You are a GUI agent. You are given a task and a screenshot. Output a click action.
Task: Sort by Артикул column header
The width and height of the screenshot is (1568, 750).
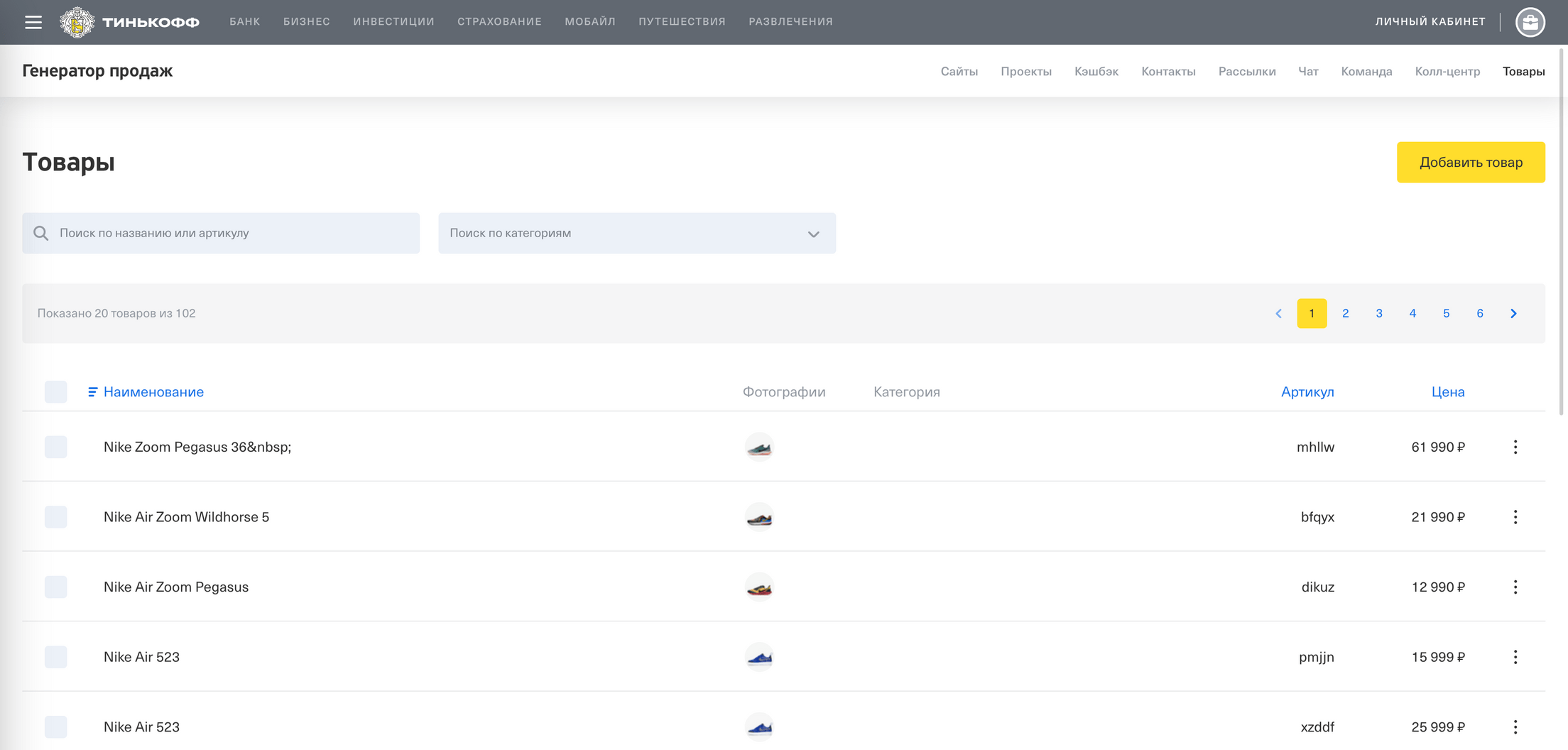click(x=1307, y=392)
